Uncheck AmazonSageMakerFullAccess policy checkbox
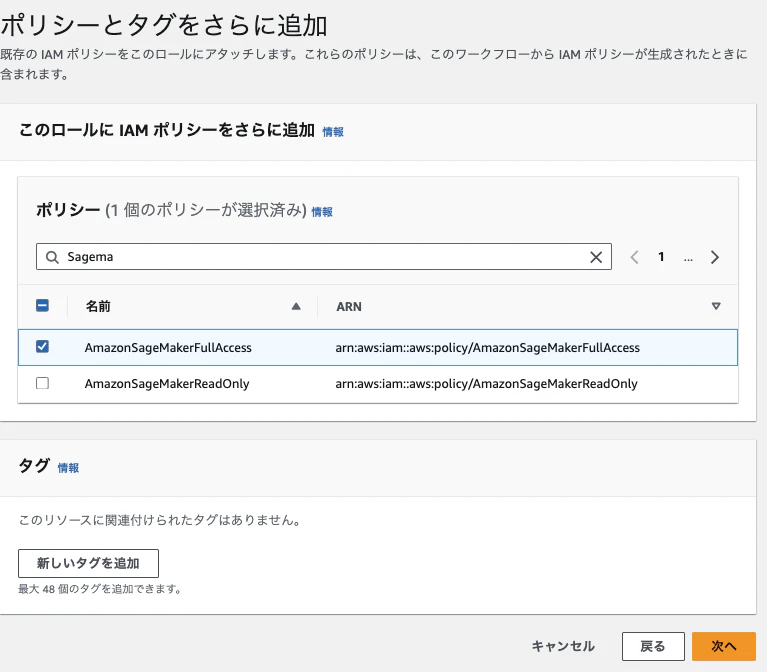Viewport: 767px width, 672px height. pos(43,347)
